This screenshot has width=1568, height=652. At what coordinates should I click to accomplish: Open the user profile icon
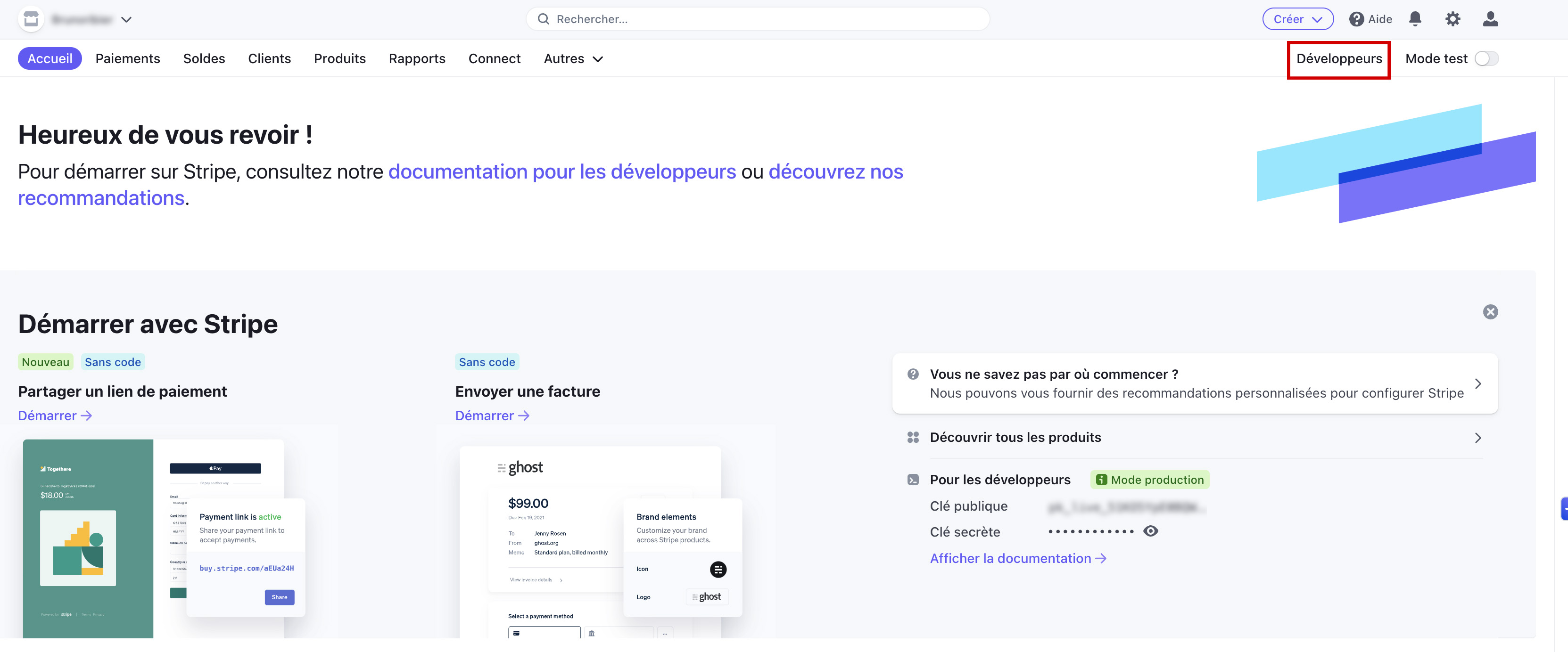(1490, 19)
